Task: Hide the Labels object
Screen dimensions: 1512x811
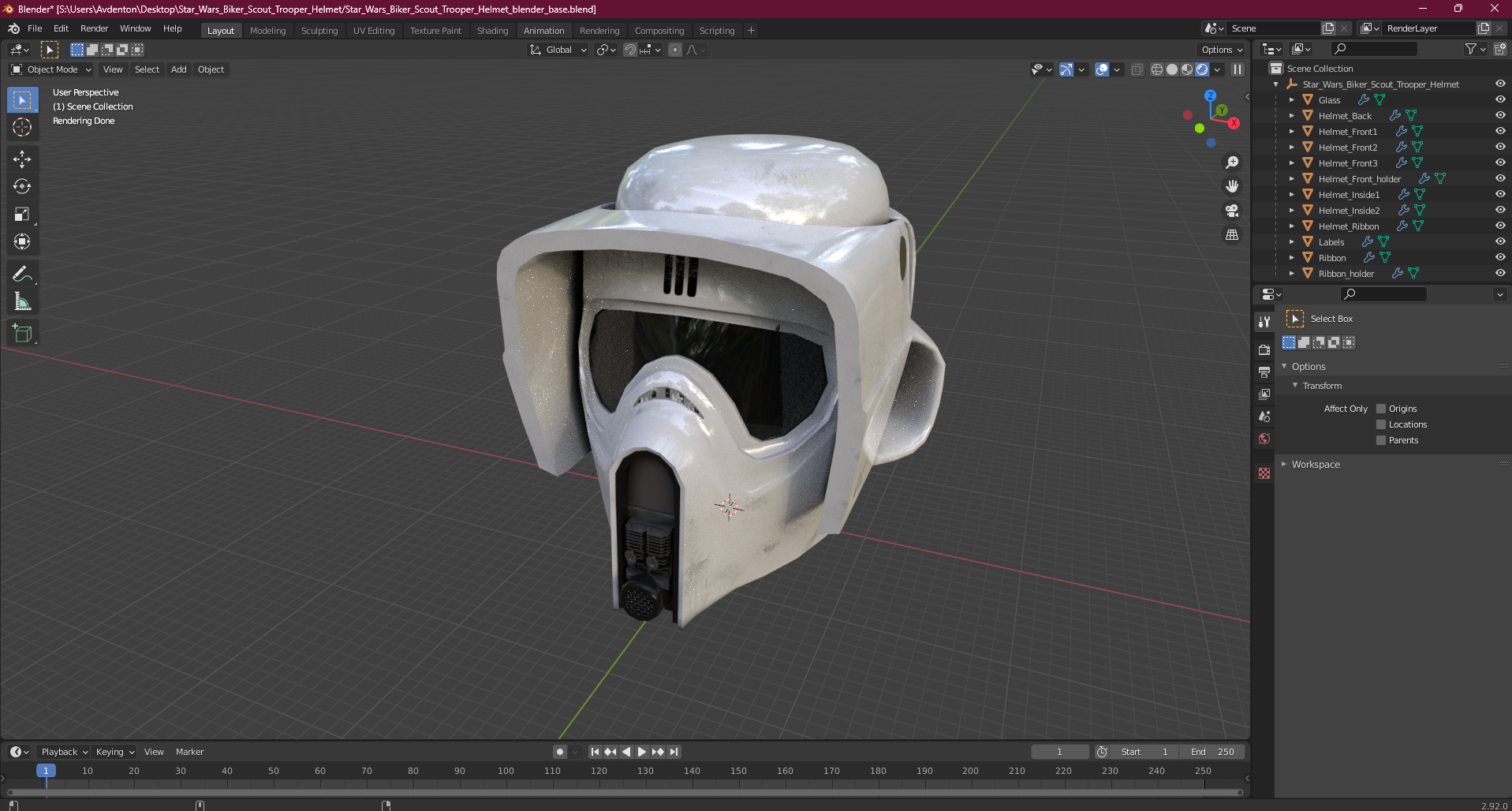Action: coord(1500,241)
